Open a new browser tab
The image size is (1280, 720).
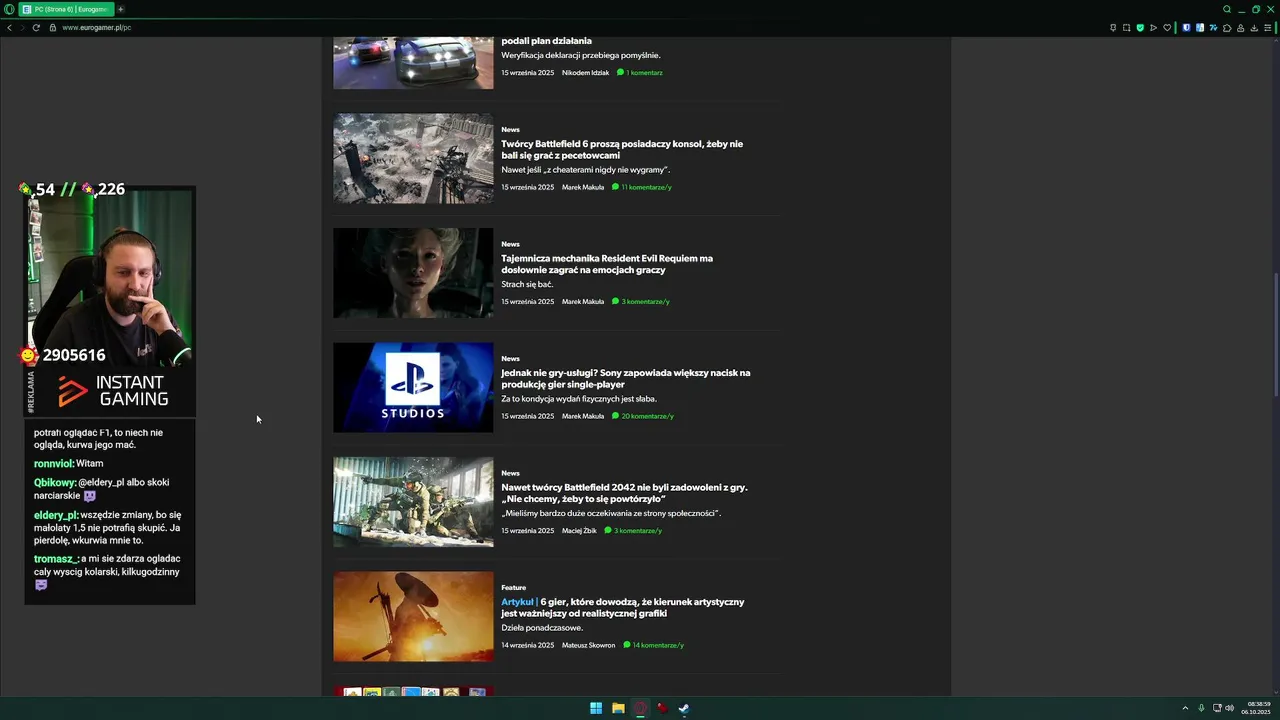pyautogui.click(x=120, y=9)
